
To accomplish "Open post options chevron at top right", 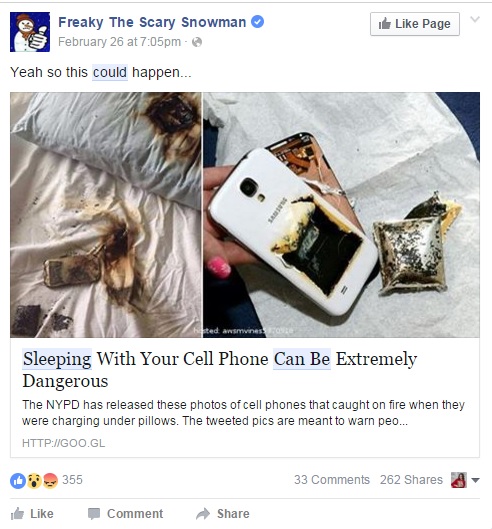I will pos(475,19).
